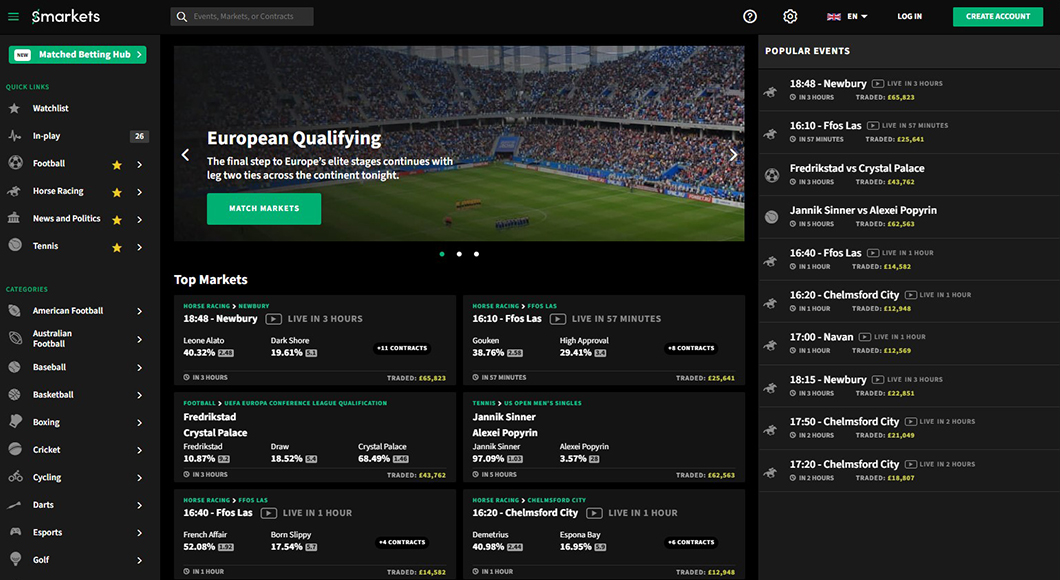Click the Watchlist star icon in sidebar
Image resolution: width=1060 pixels, height=580 pixels.
point(14,108)
